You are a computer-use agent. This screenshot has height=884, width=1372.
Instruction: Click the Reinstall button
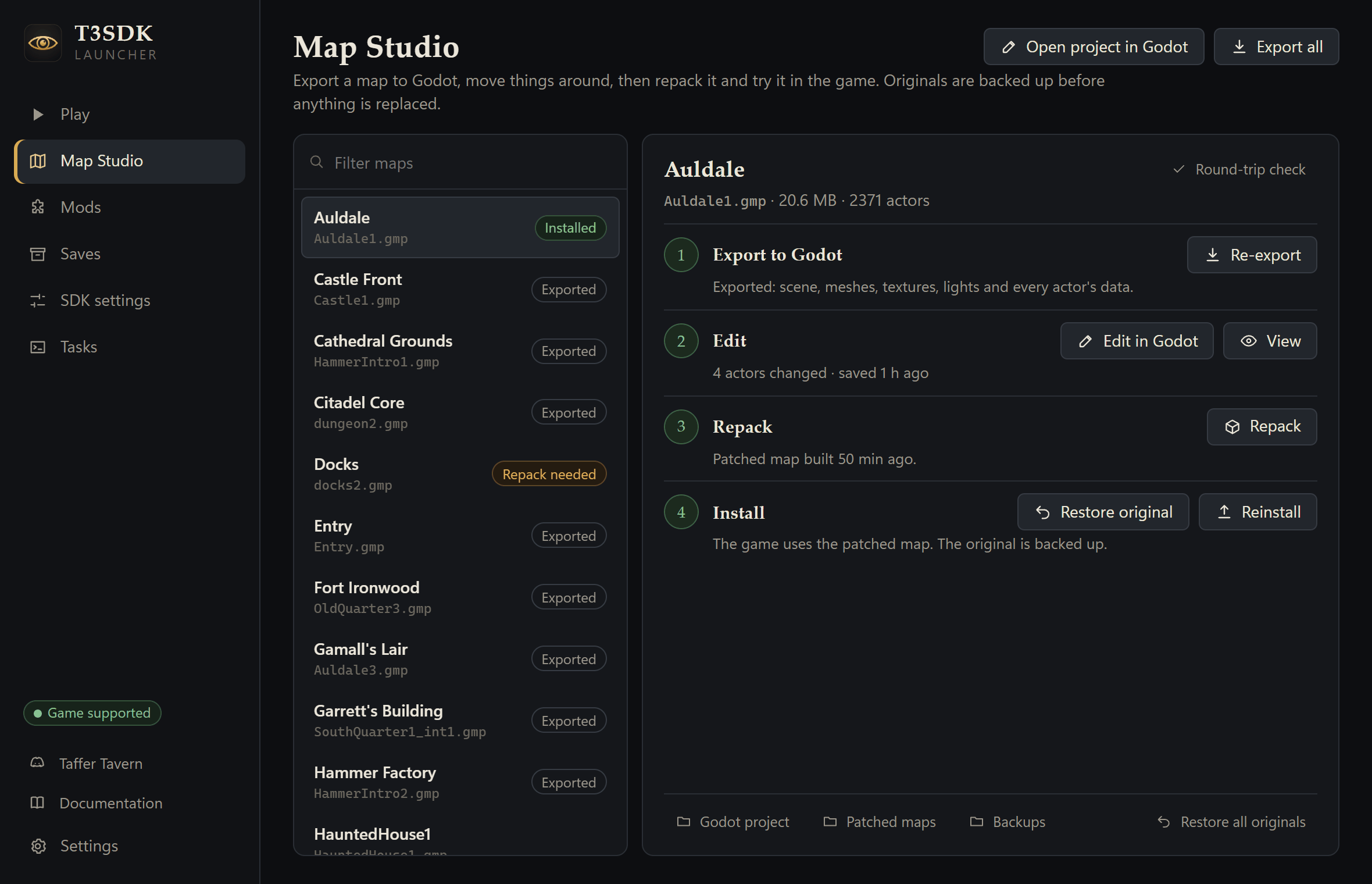pos(1257,512)
